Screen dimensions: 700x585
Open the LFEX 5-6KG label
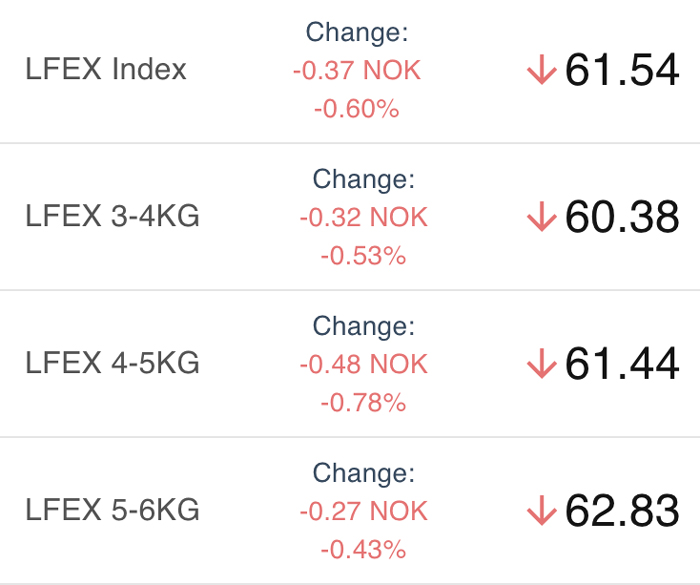pos(112,510)
